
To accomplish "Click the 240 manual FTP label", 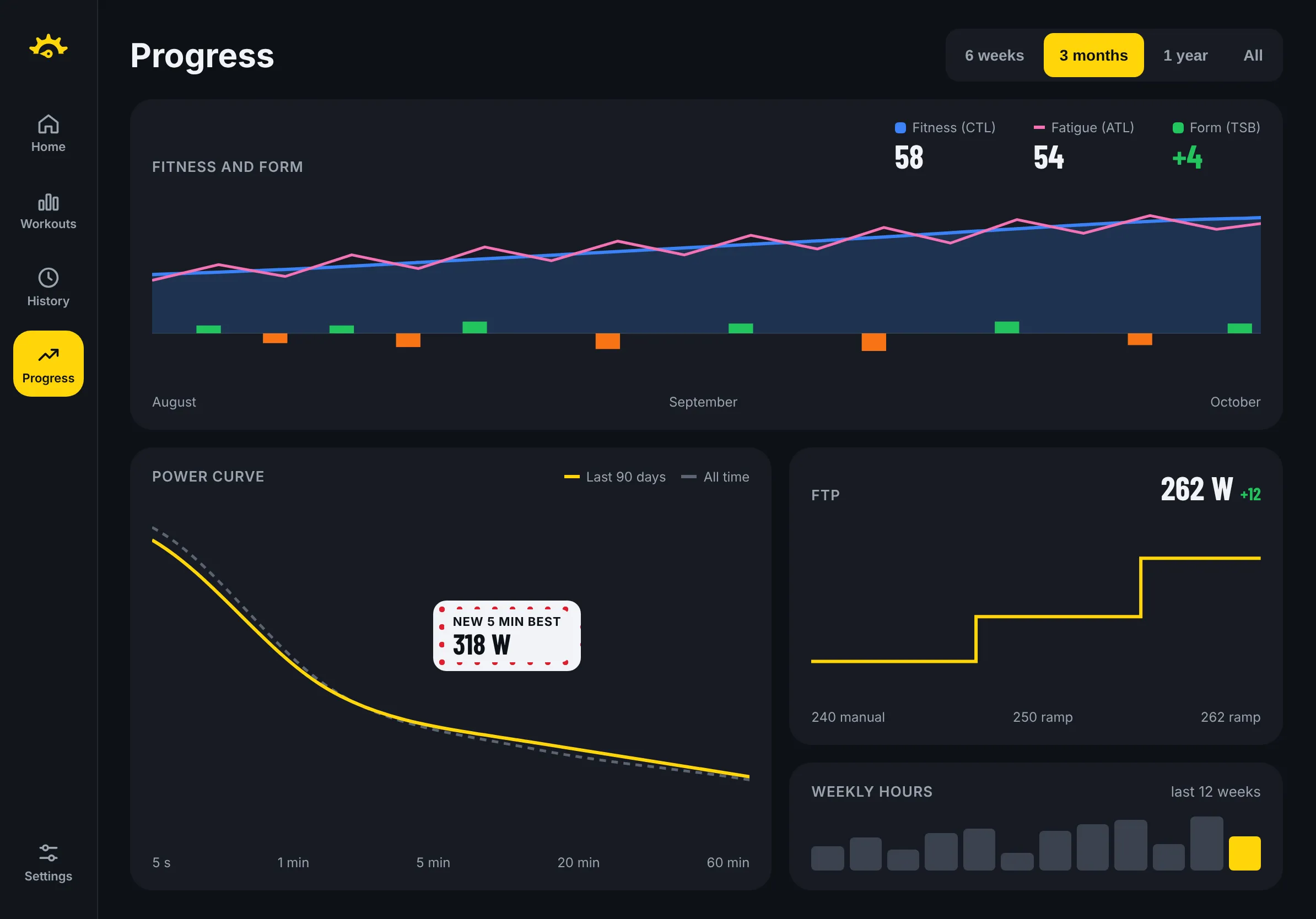I will click(x=848, y=717).
